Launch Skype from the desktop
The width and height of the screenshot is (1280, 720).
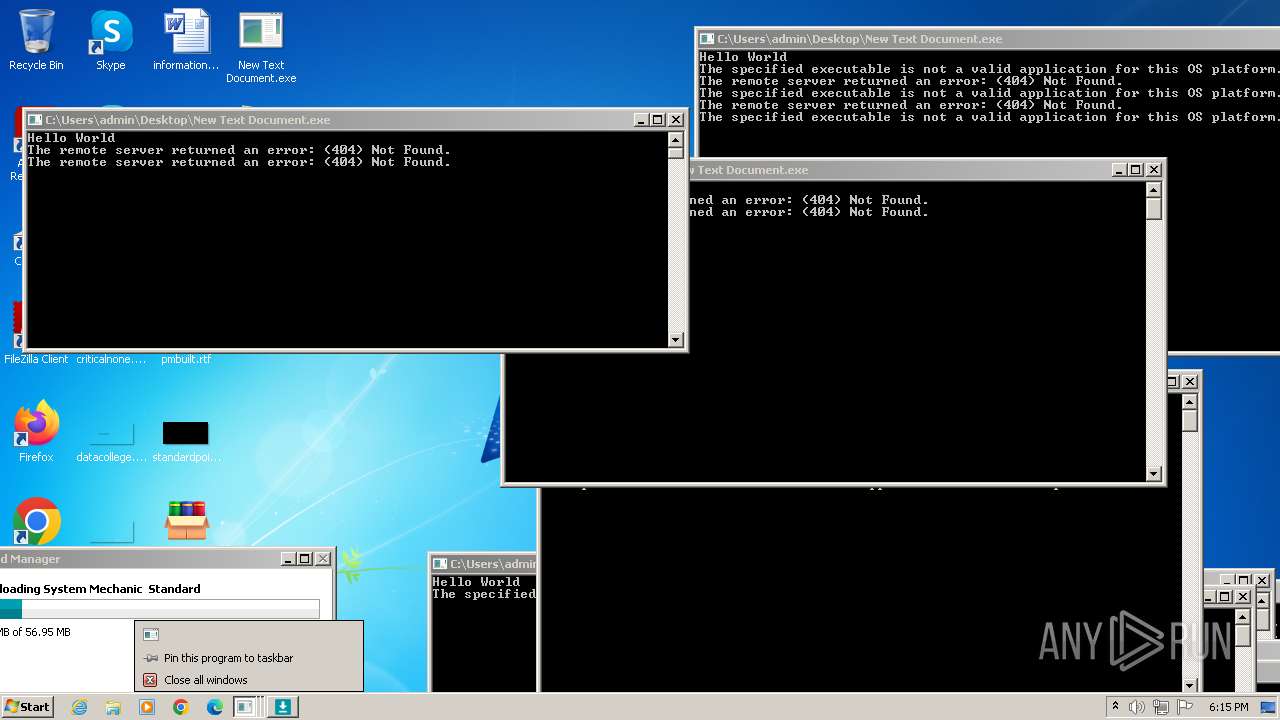tap(110, 40)
